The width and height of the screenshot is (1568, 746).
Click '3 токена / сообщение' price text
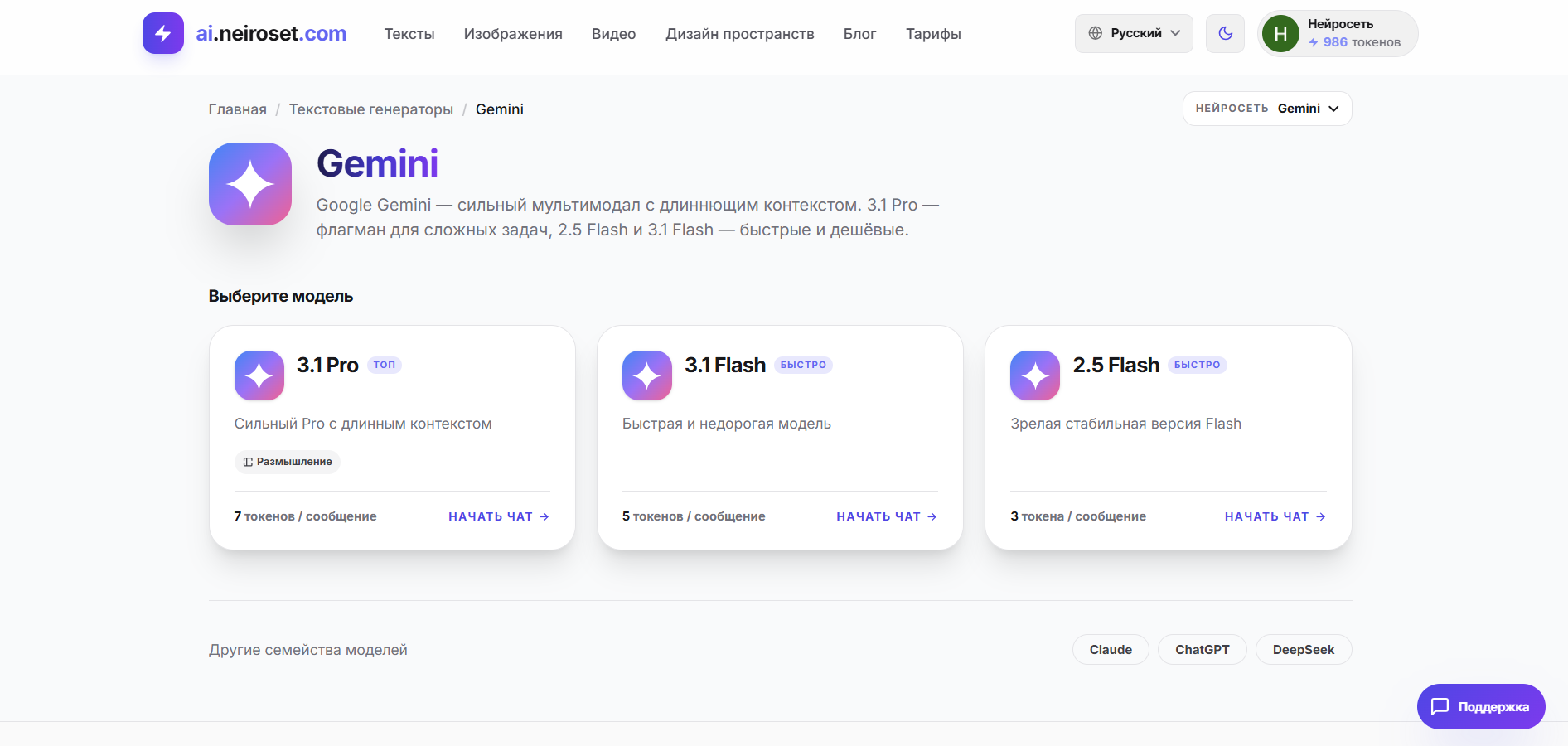pos(1078,516)
